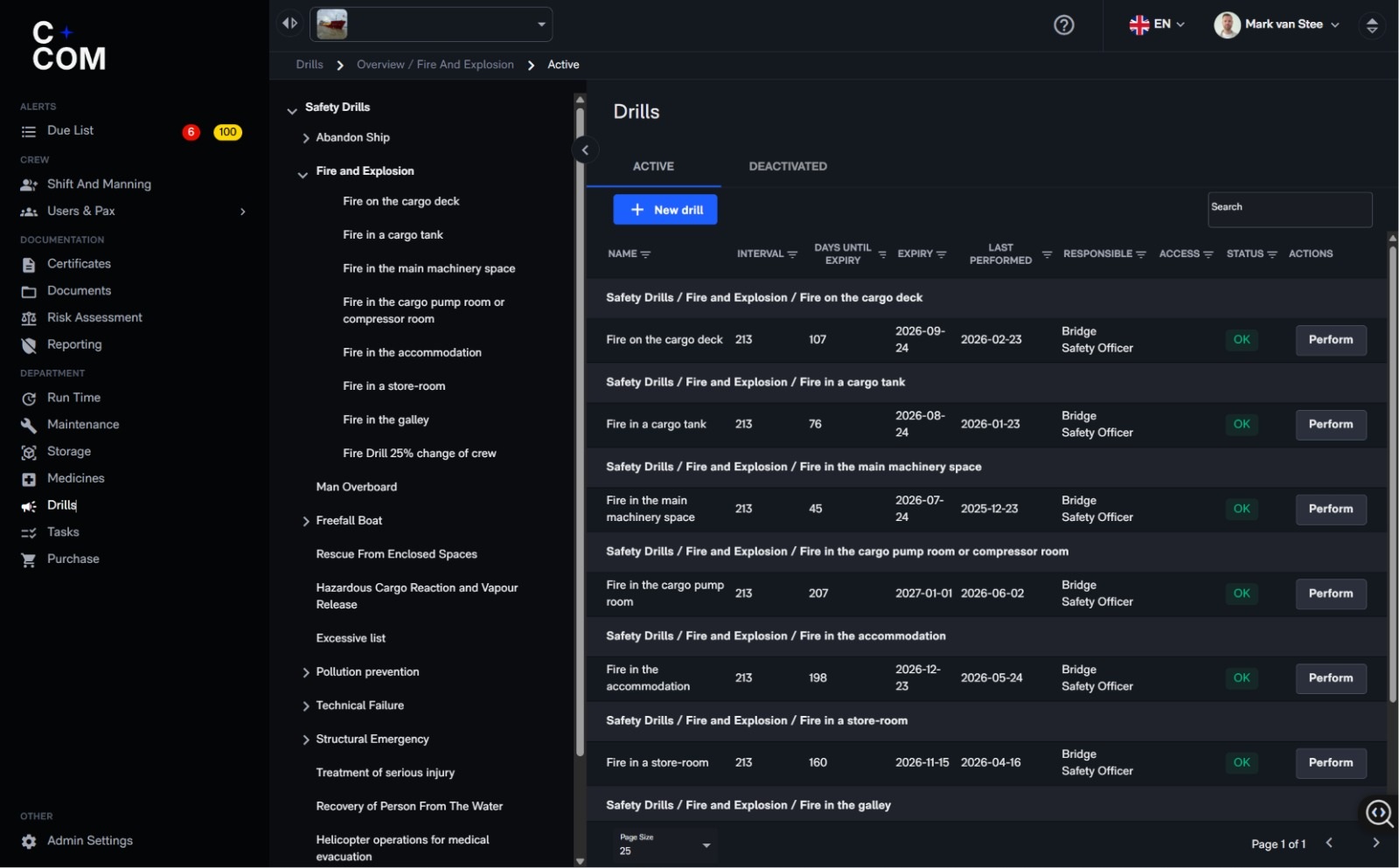The image size is (1399, 868).
Task: Go to the next page arrow
Action: (x=1375, y=843)
